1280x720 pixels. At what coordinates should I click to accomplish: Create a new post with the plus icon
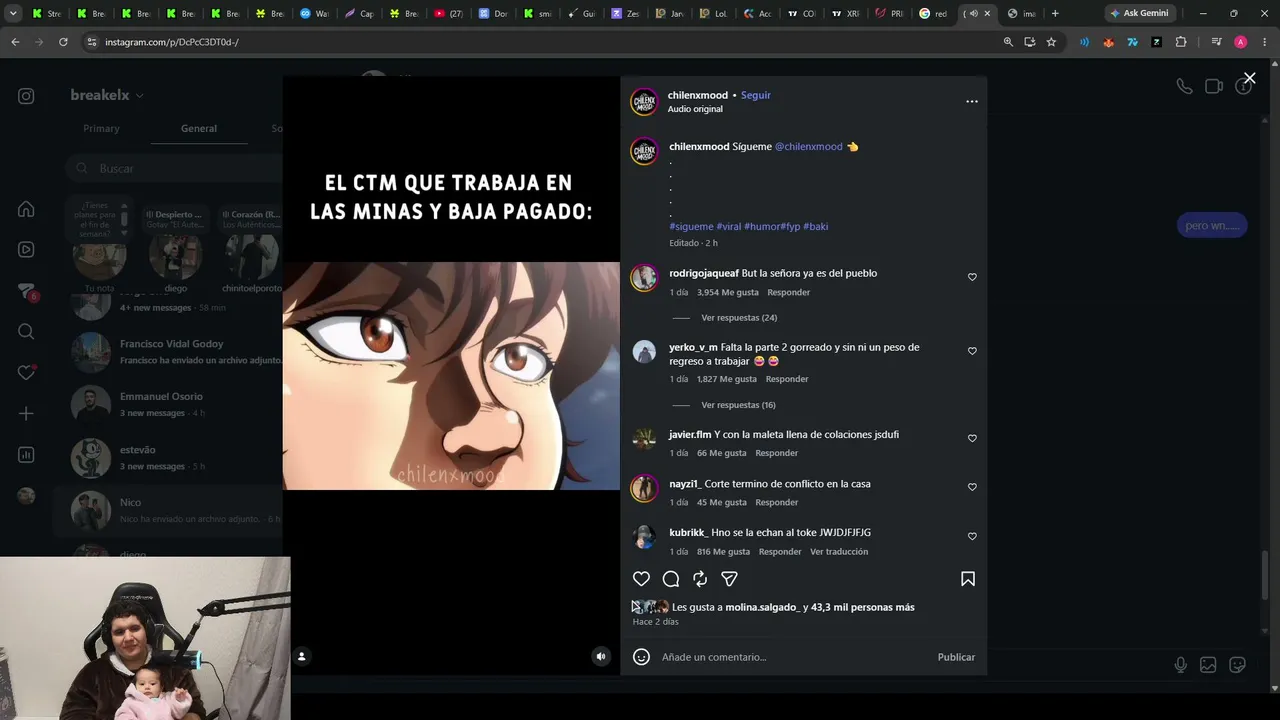(26, 414)
